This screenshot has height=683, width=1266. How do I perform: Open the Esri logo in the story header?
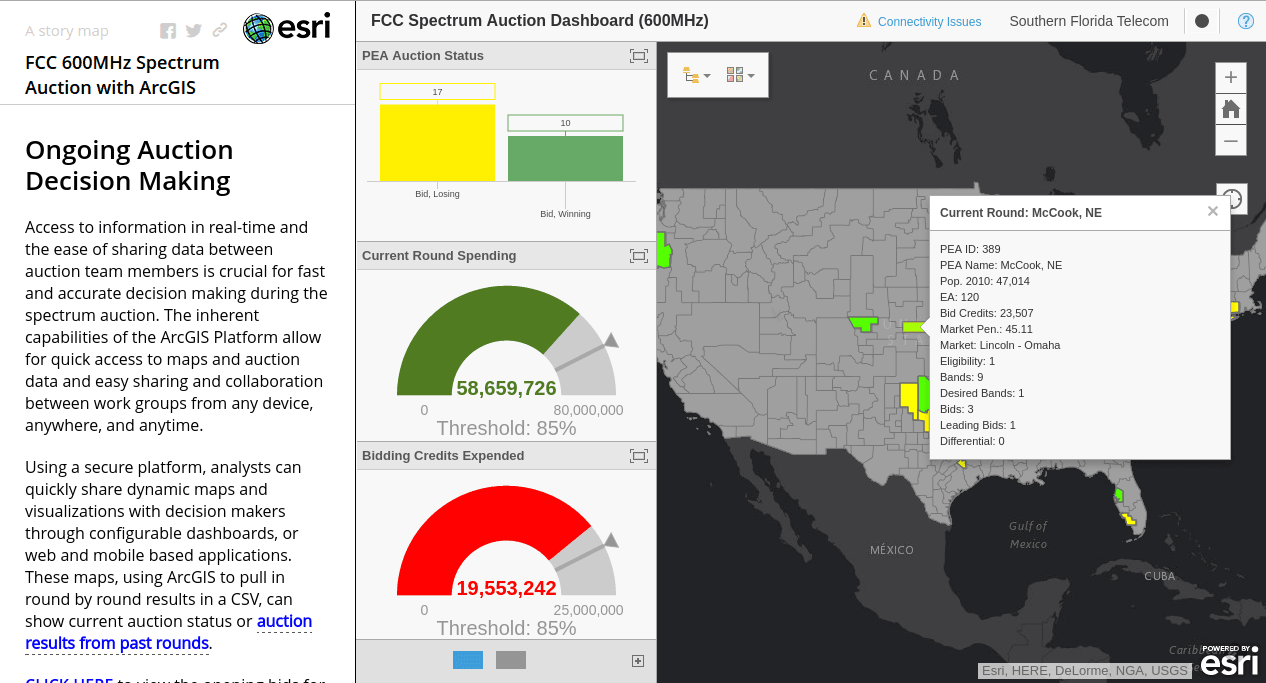click(x=287, y=27)
